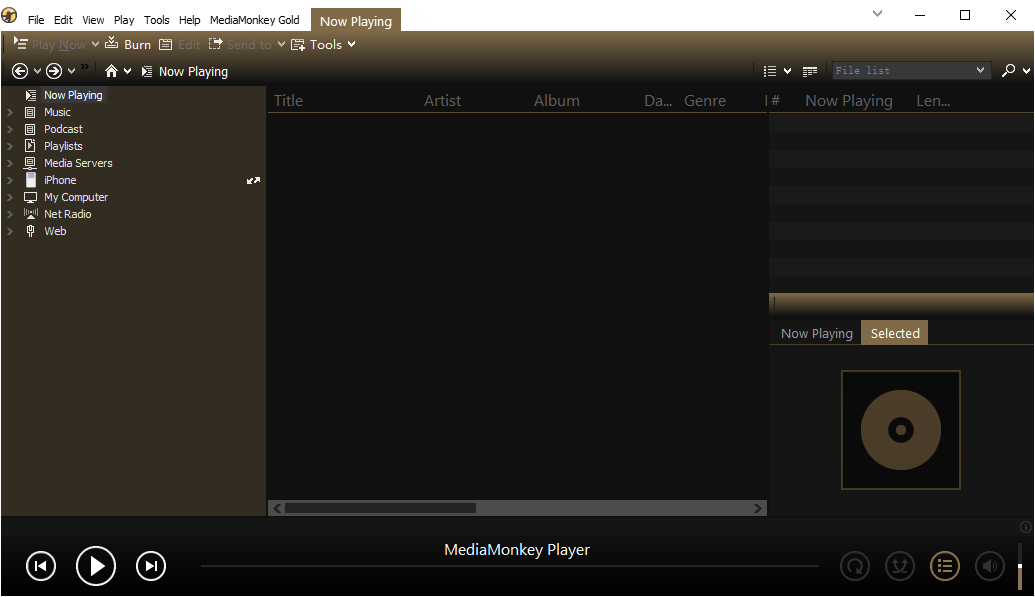Skip to the next track
1035x597 pixels.
point(151,566)
